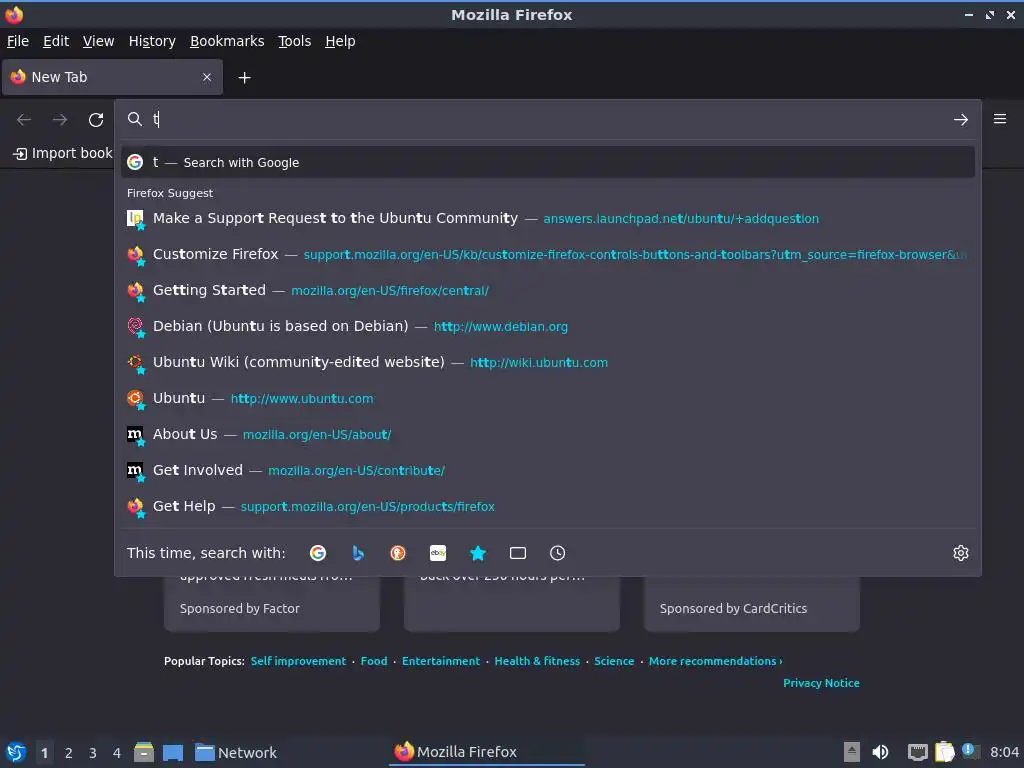This screenshot has width=1024, height=768.
Task: Click the network connection tray icon
Action: tap(918, 752)
